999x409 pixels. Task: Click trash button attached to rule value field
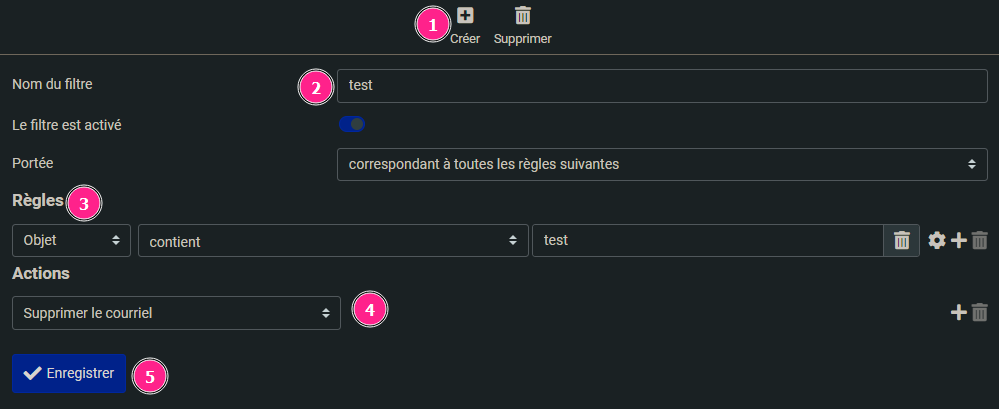click(901, 240)
